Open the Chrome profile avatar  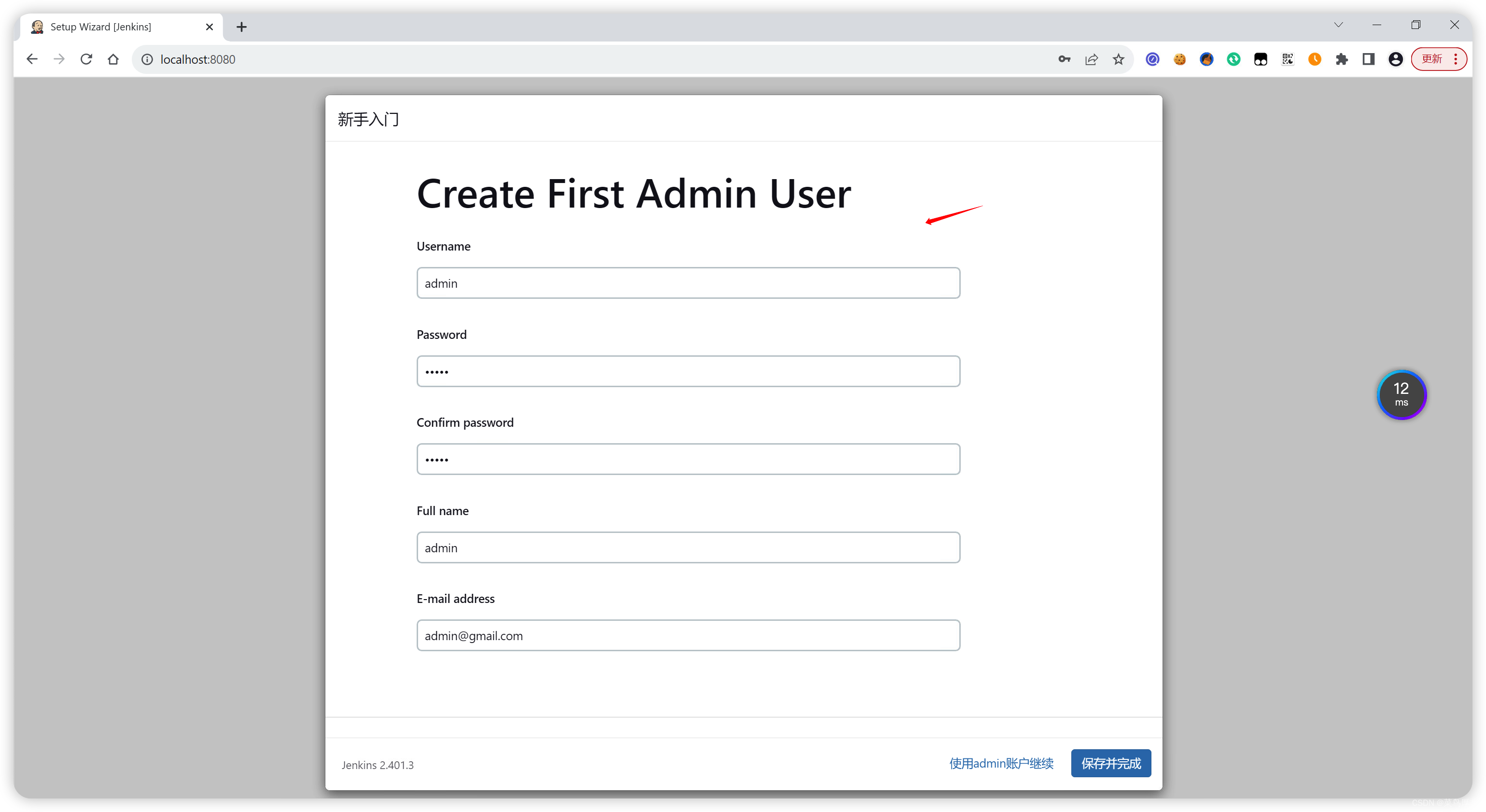click(1396, 59)
